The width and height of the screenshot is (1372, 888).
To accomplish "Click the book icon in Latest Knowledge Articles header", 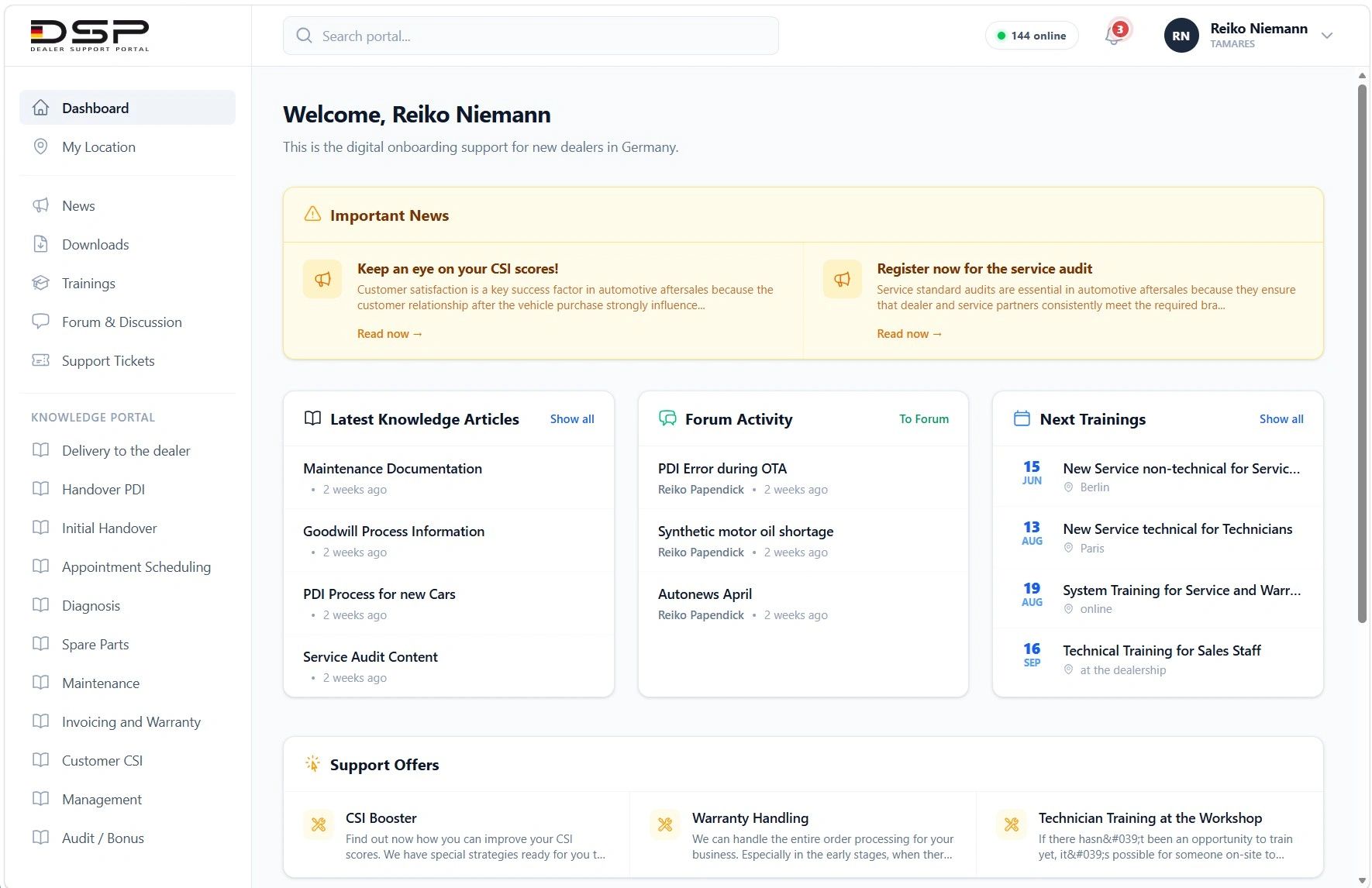I will pyautogui.click(x=312, y=418).
